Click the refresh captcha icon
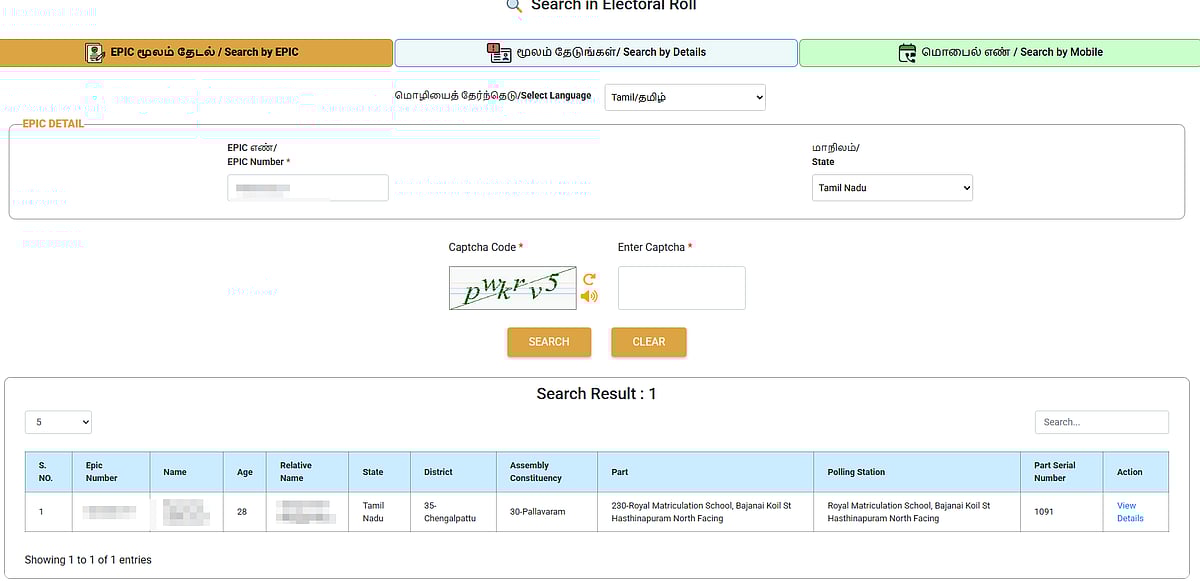 pos(589,280)
